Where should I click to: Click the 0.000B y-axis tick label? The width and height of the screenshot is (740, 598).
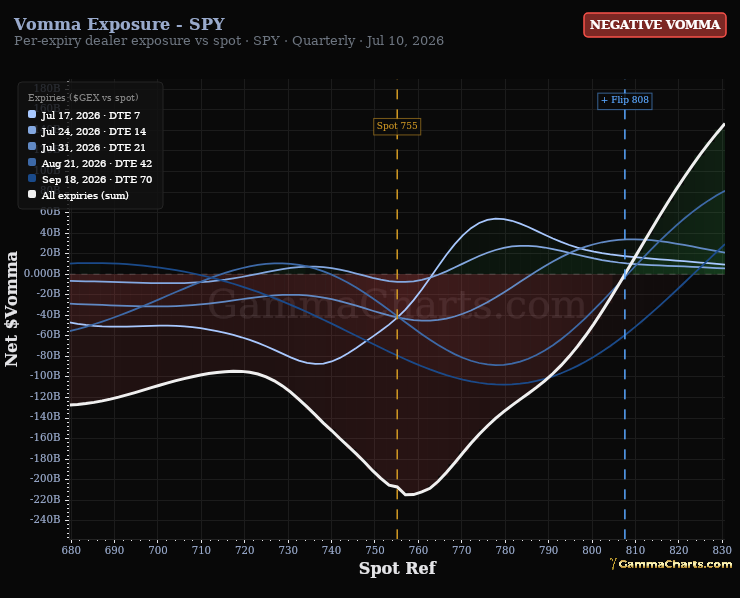(42, 273)
